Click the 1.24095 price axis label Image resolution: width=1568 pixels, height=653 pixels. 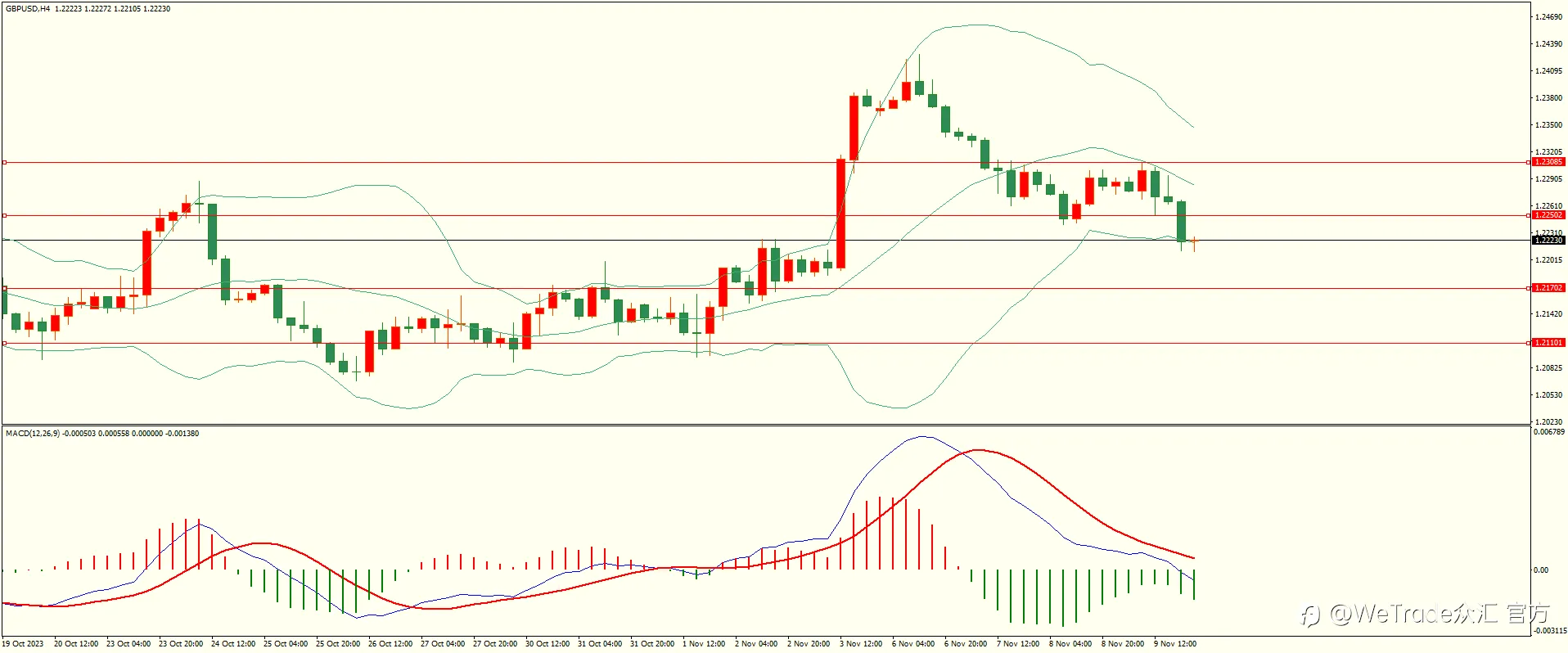click(x=1548, y=70)
